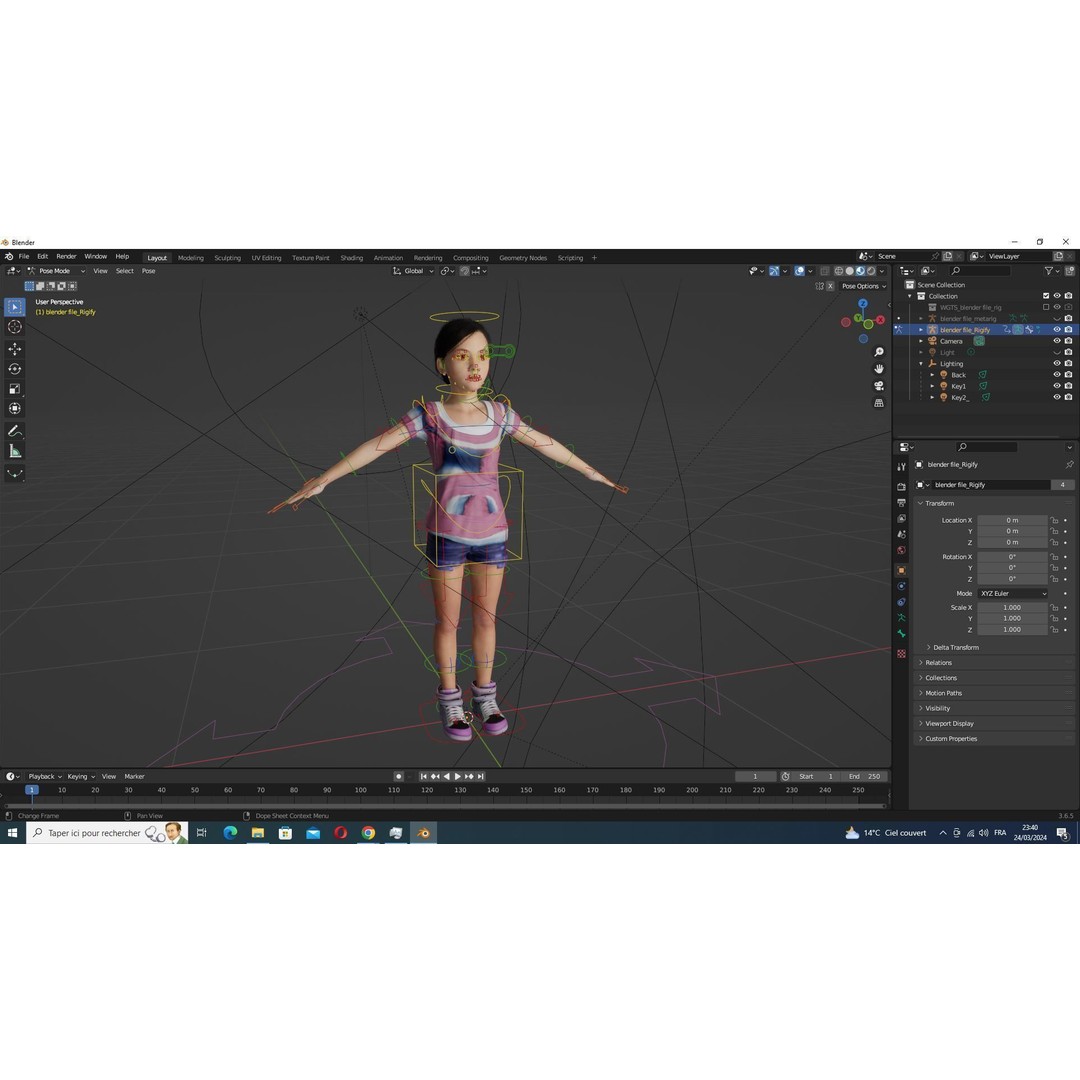
Task: Hide Back light in viewport
Action: tap(1057, 375)
